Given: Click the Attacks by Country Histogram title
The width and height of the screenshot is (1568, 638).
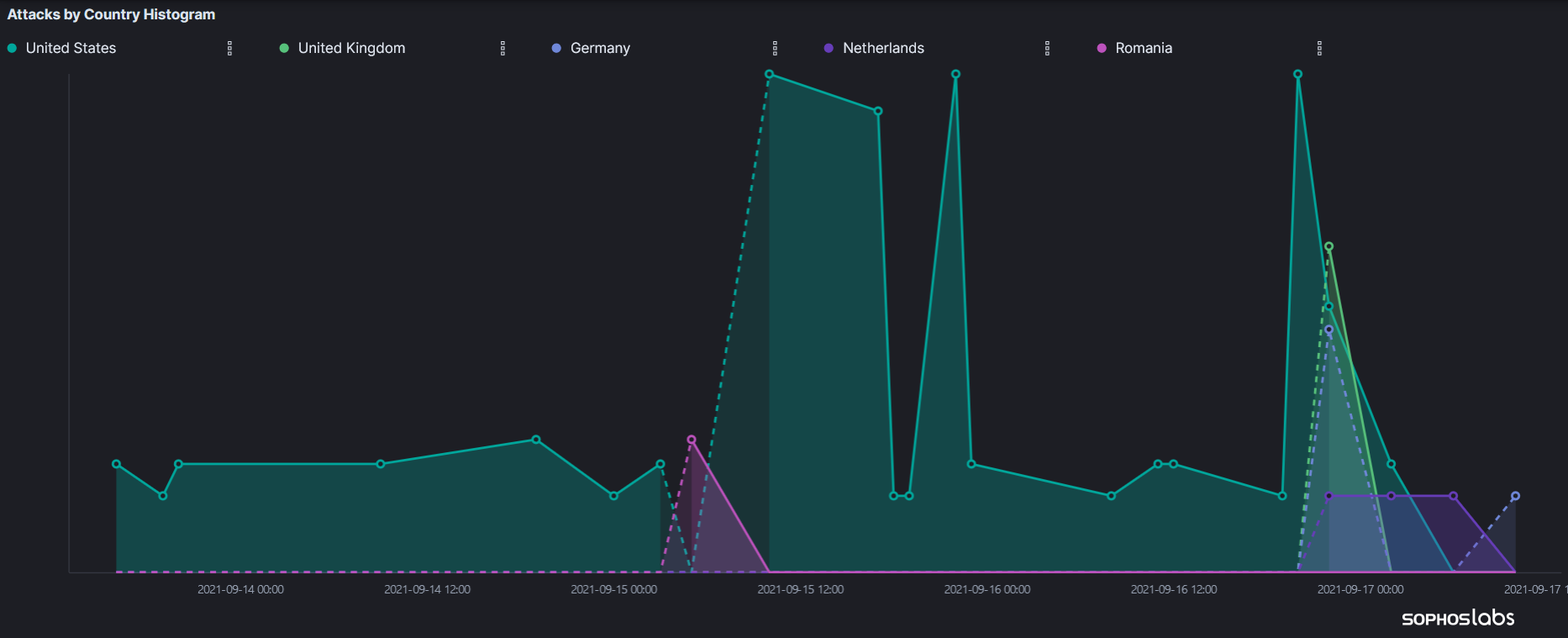Looking at the screenshot, I should pos(111,14).
